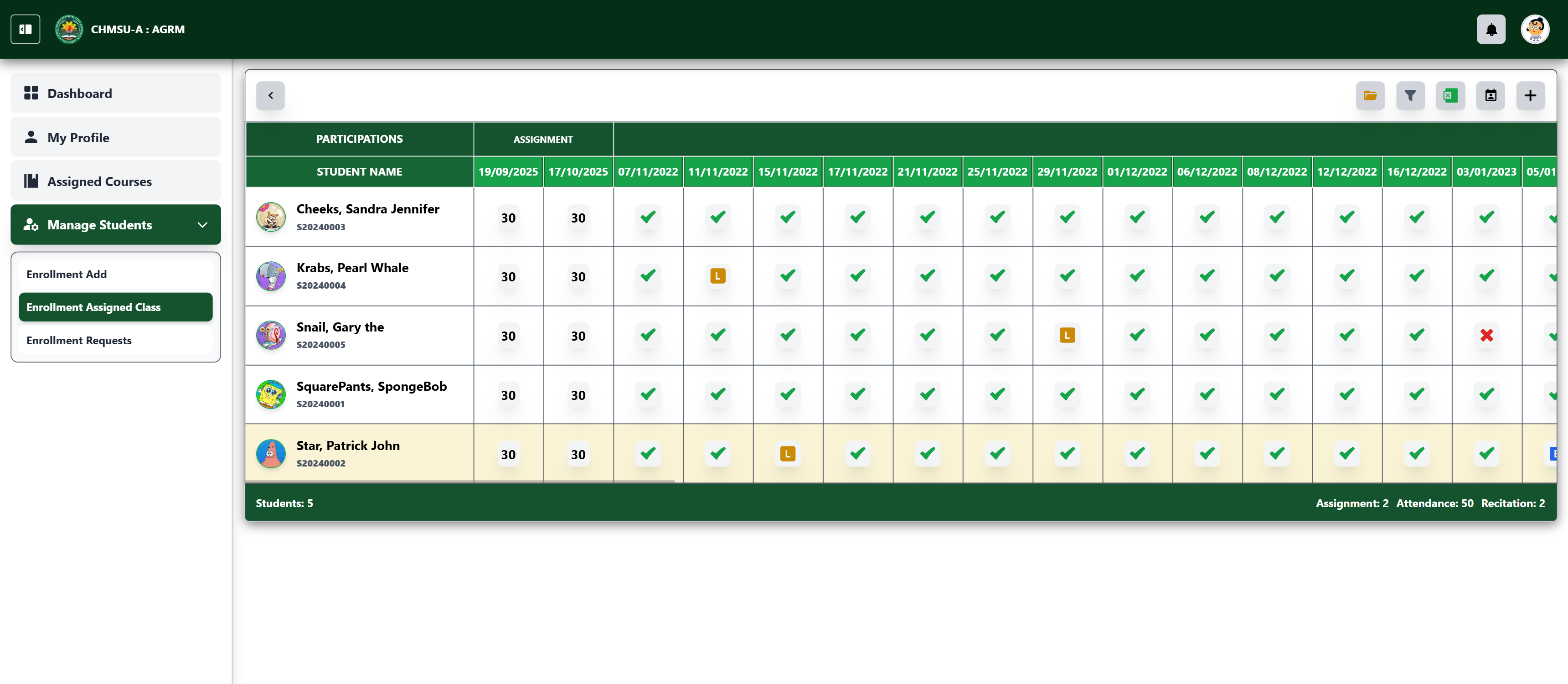The width and height of the screenshot is (1568, 684).
Task: Click Pearl Krabs score for 17/10/2025
Action: point(578,276)
